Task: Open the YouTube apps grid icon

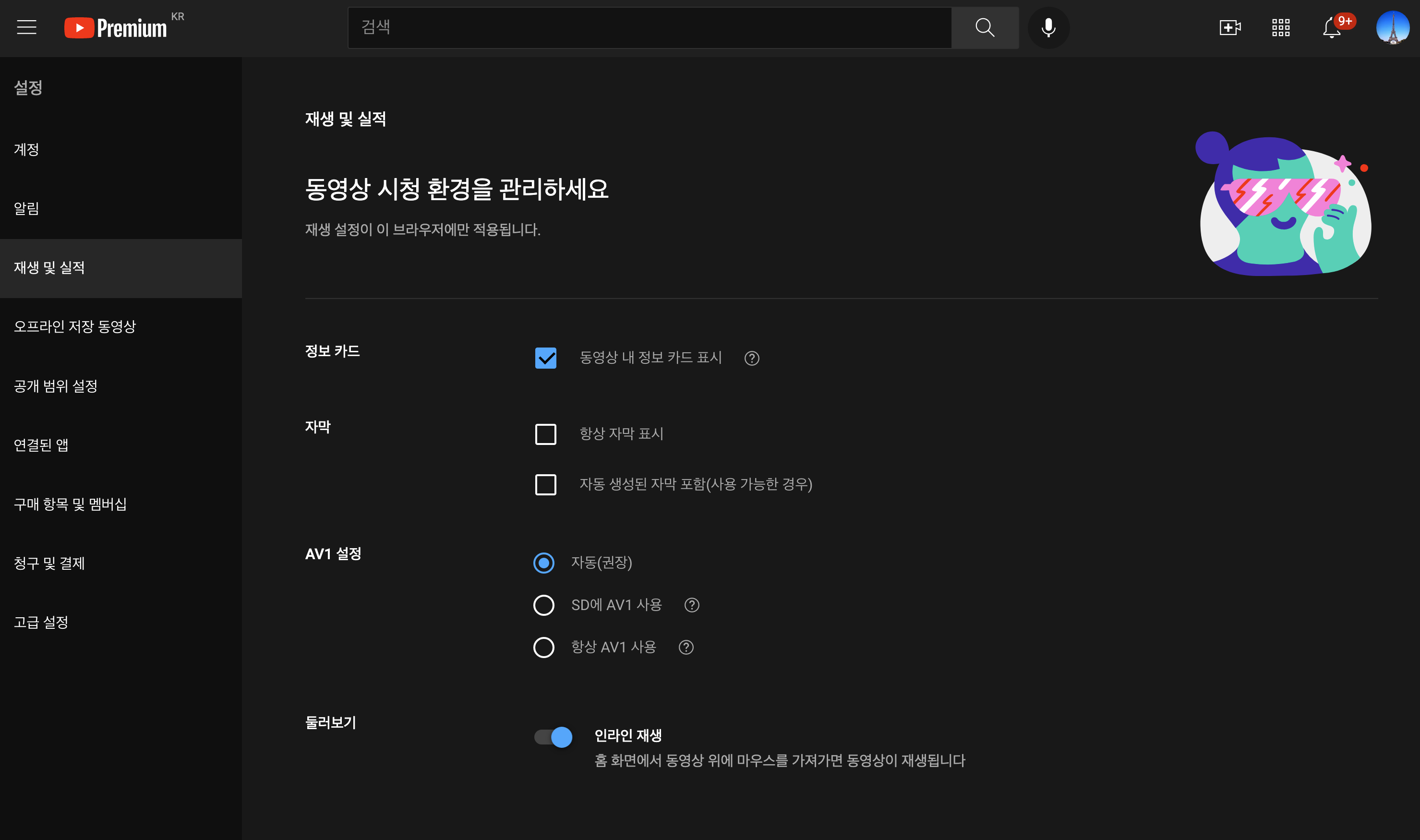Action: (x=1280, y=28)
